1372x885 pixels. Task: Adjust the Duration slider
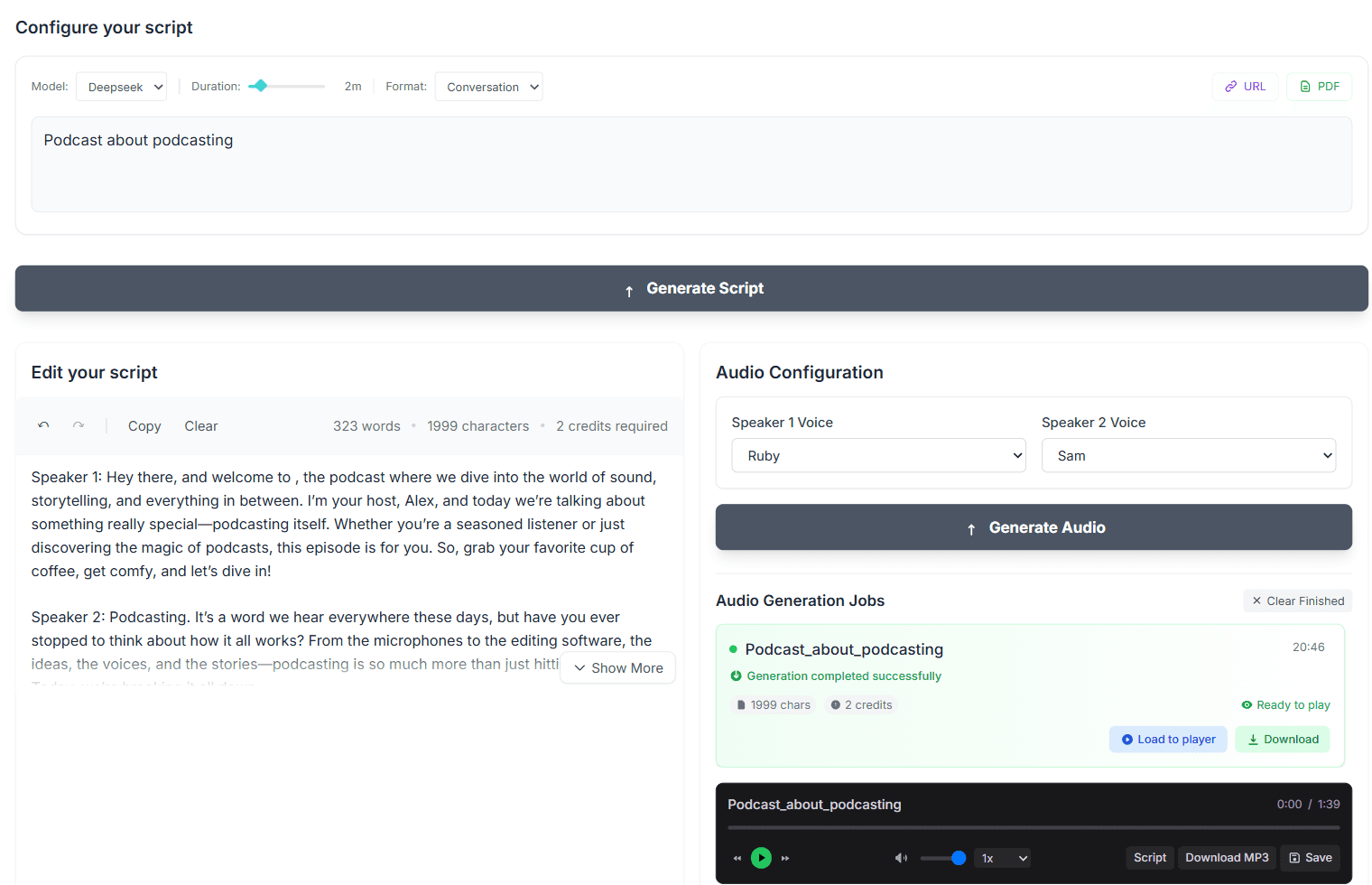click(286, 87)
